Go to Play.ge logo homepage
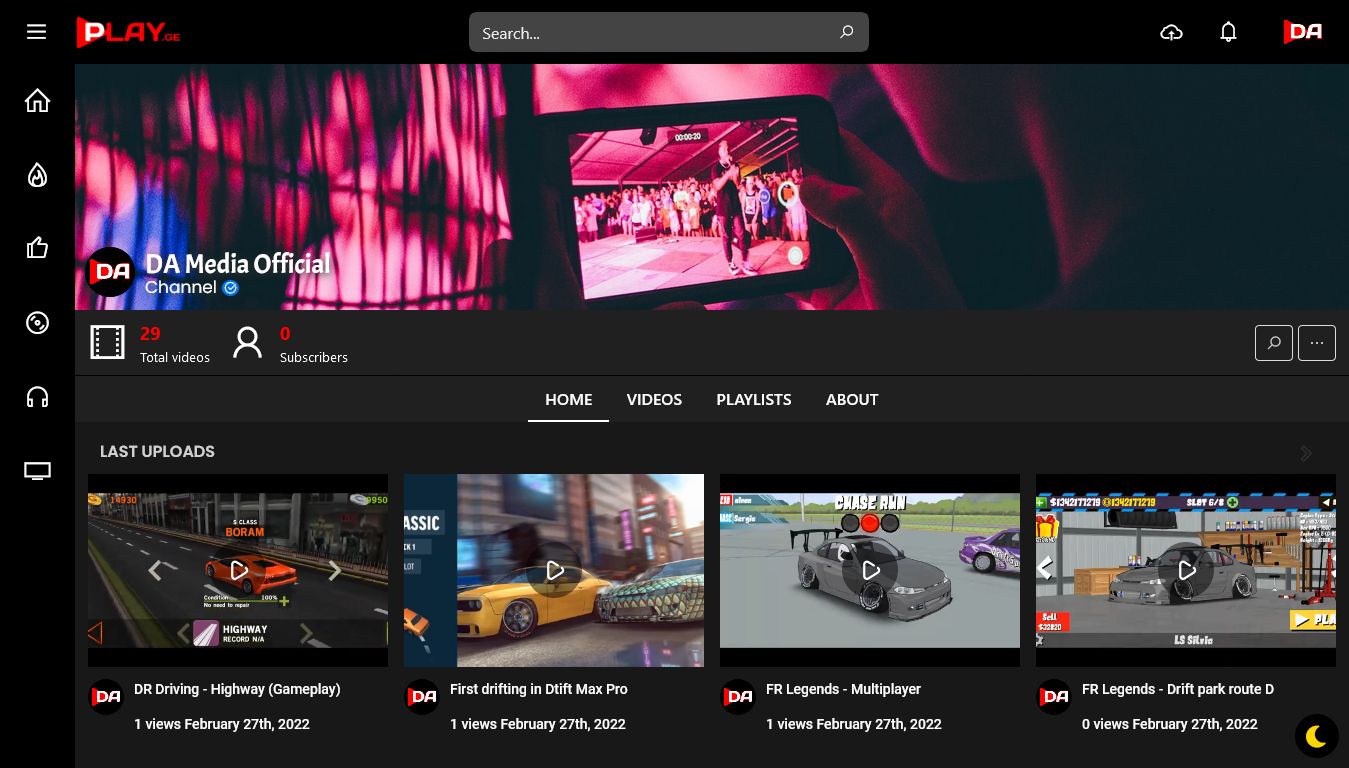This screenshot has width=1349, height=768. click(x=128, y=32)
